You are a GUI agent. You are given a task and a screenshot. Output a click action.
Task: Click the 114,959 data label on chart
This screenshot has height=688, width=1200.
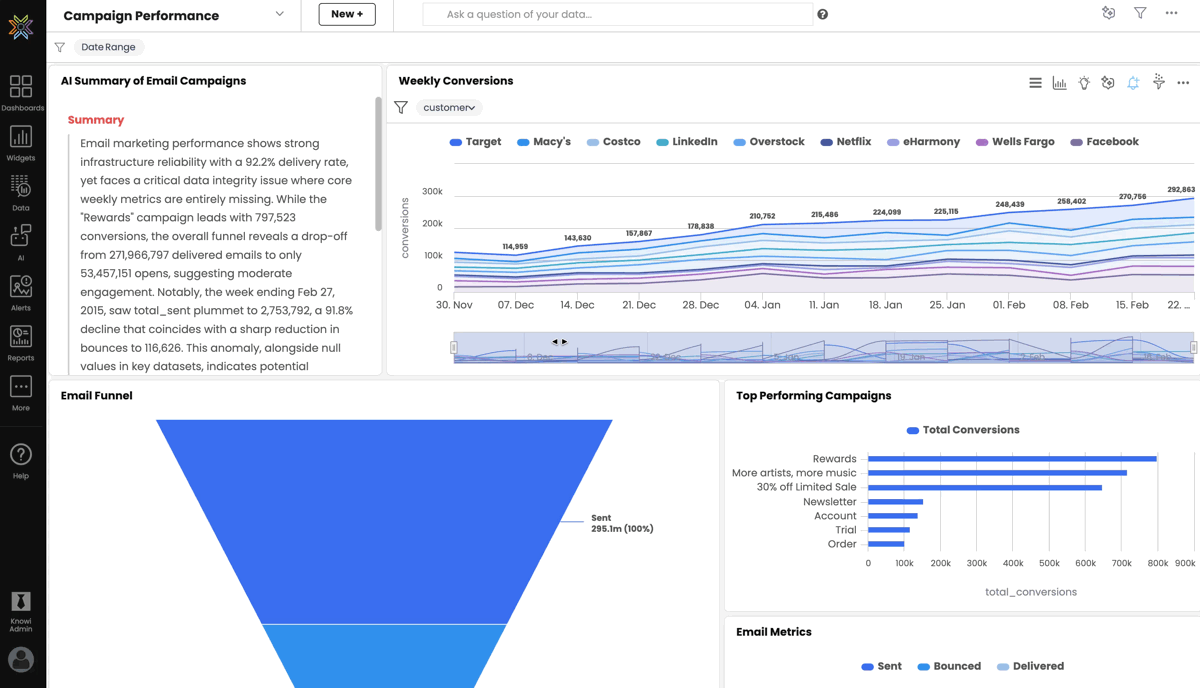point(515,246)
